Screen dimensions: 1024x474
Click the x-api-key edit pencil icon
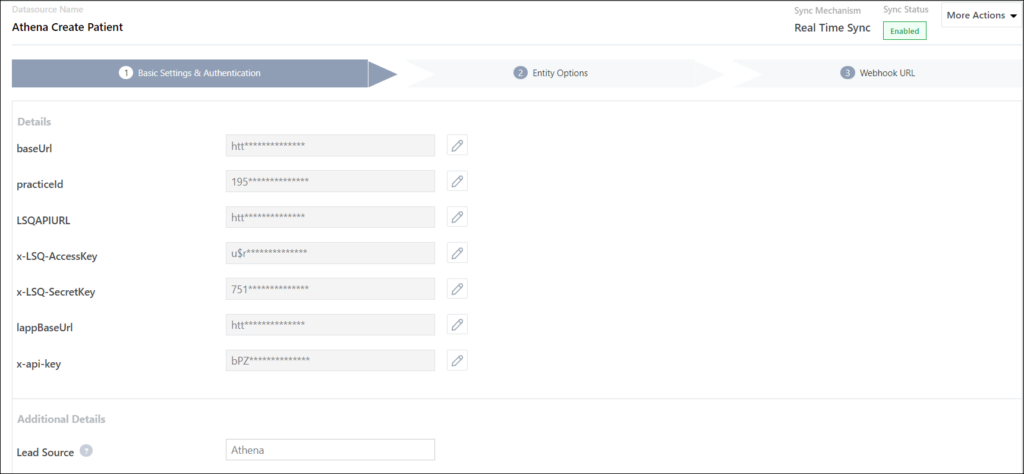457,361
